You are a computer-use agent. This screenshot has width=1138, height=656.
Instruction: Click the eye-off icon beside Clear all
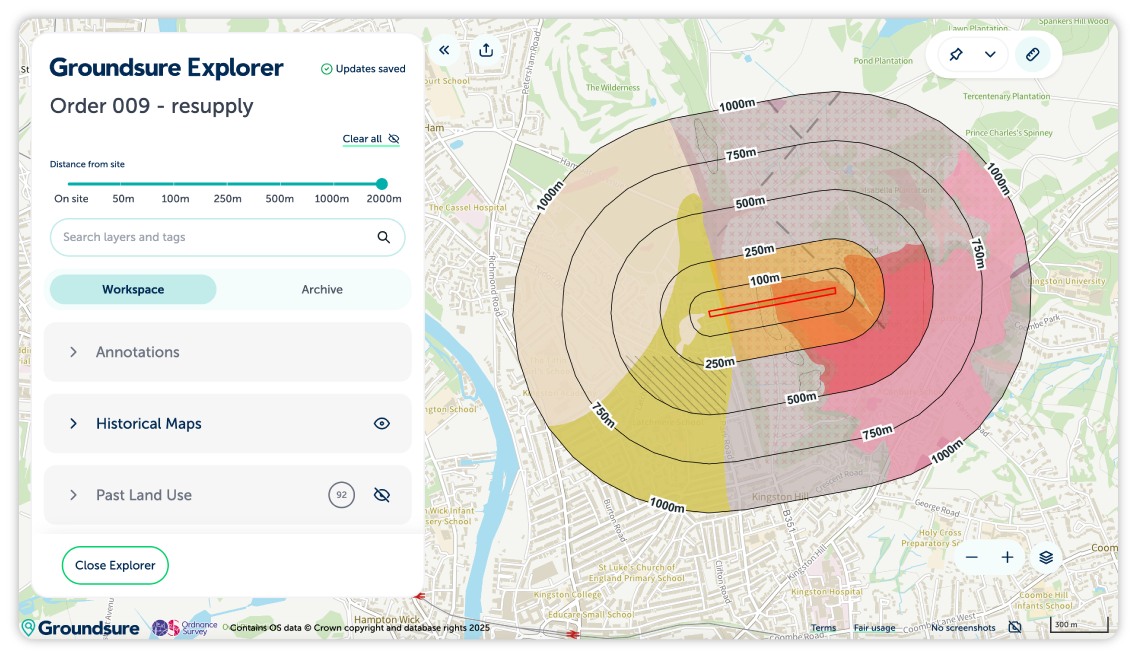393,139
